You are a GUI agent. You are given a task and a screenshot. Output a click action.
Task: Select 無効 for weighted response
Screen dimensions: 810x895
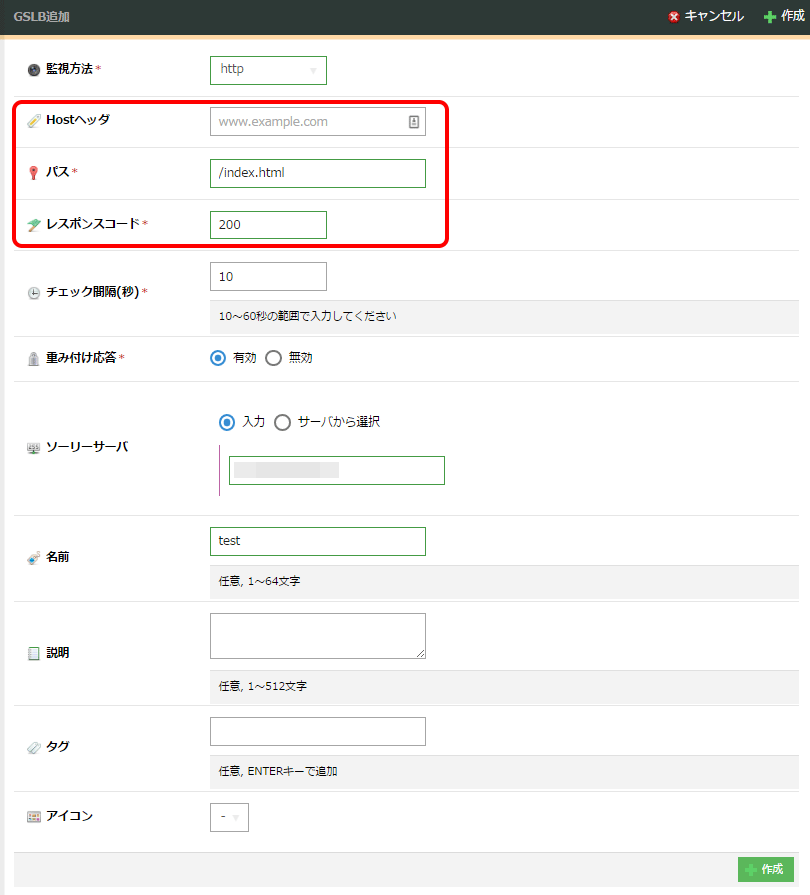point(274,358)
